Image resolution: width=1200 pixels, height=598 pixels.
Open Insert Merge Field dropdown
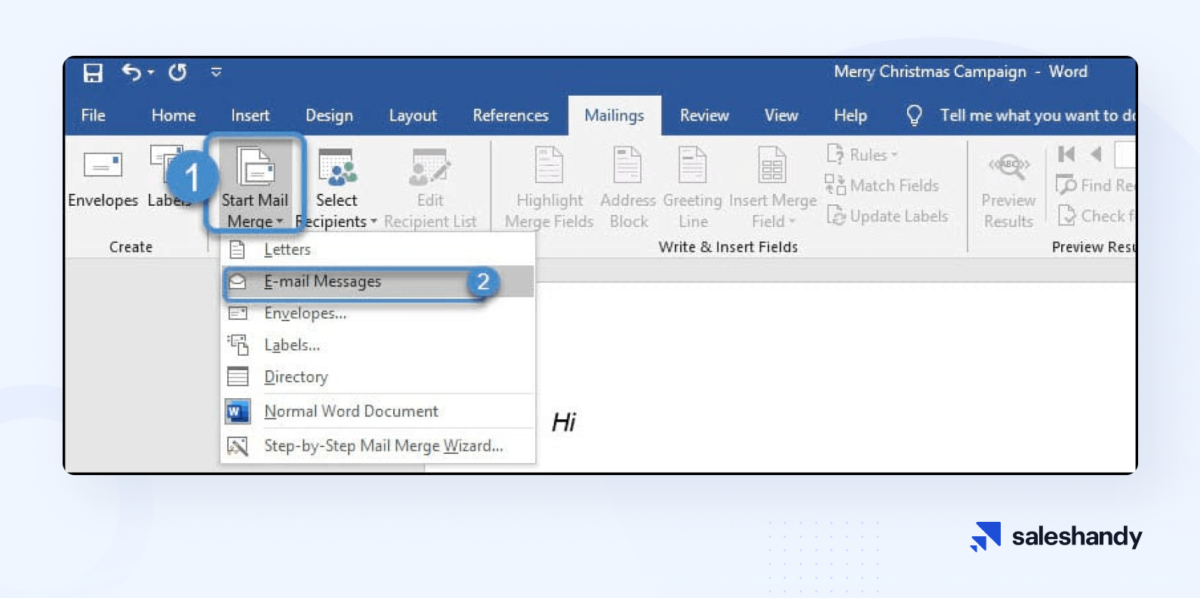pyautogui.click(x=772, y=186)
